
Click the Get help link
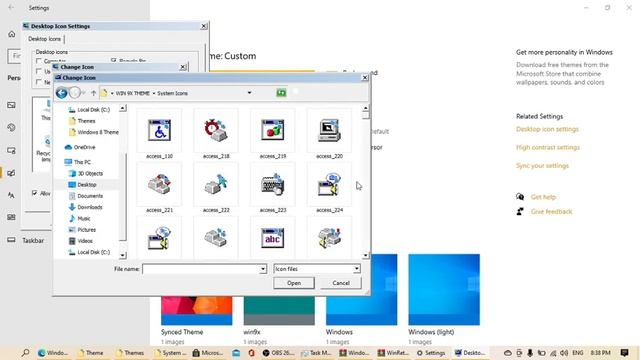543,197
